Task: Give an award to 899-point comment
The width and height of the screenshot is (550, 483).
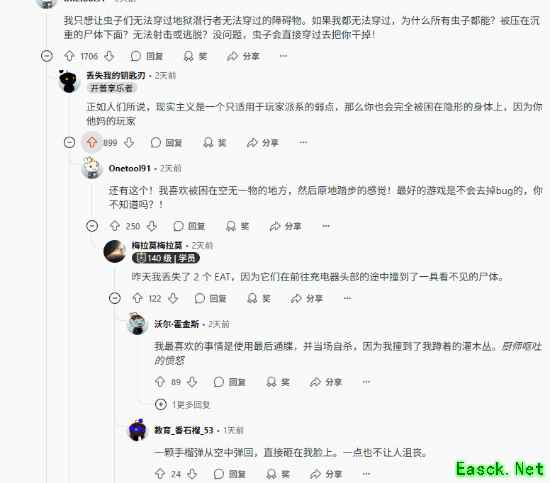Action: tap(215, 142)
